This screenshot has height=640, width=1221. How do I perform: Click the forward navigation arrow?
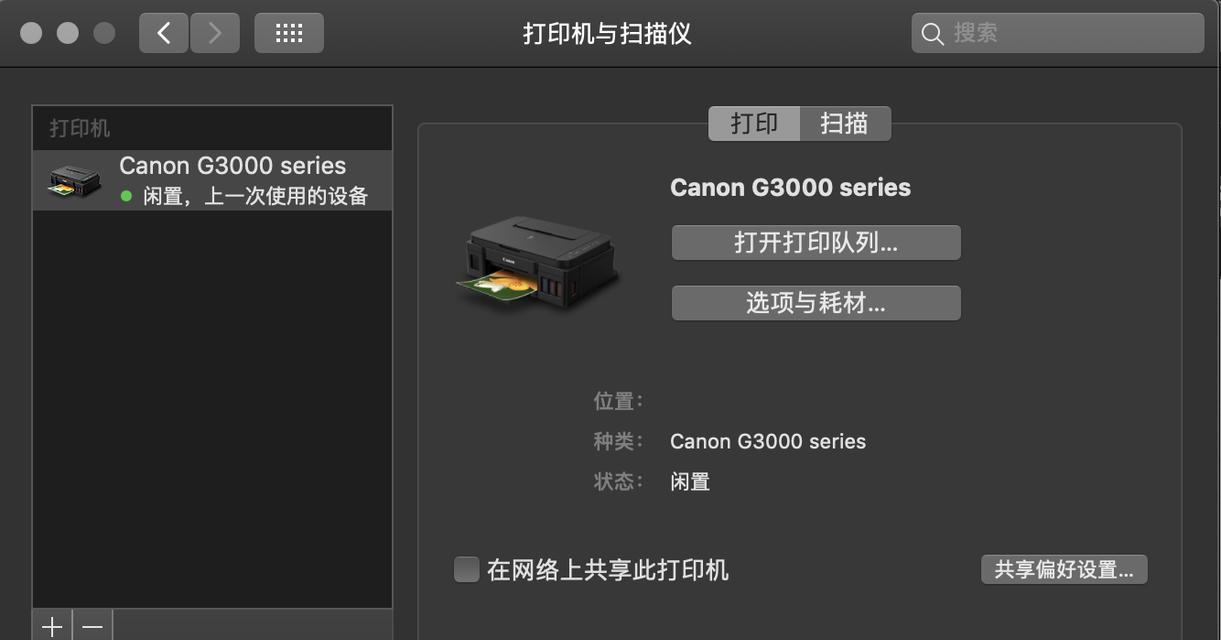click(x=214, y=33)
